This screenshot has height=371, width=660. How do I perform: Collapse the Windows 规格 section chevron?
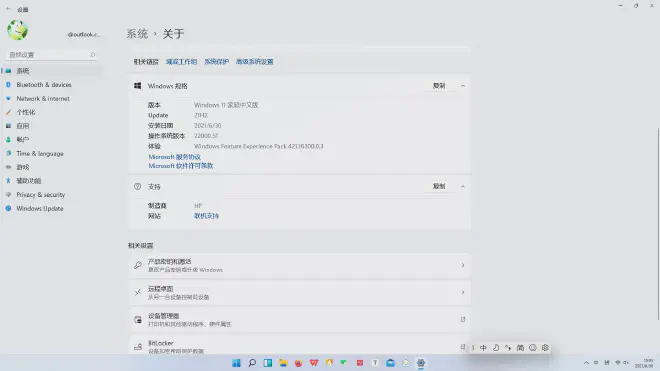click(x=463, y=86)
